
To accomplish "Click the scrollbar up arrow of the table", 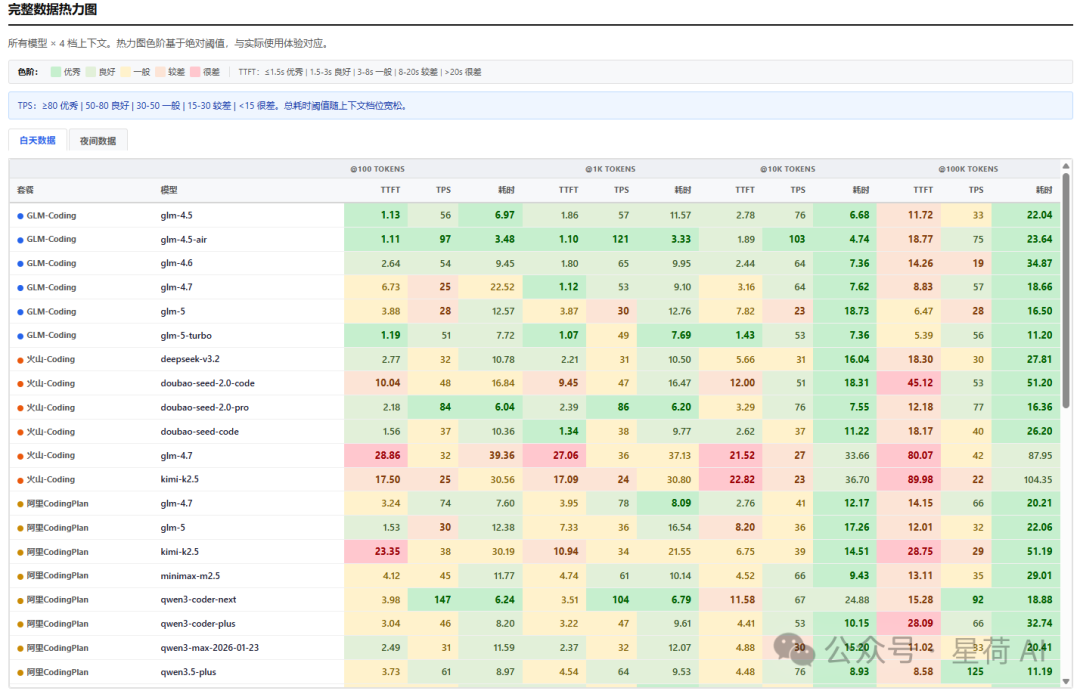I will click(1067, 167).
